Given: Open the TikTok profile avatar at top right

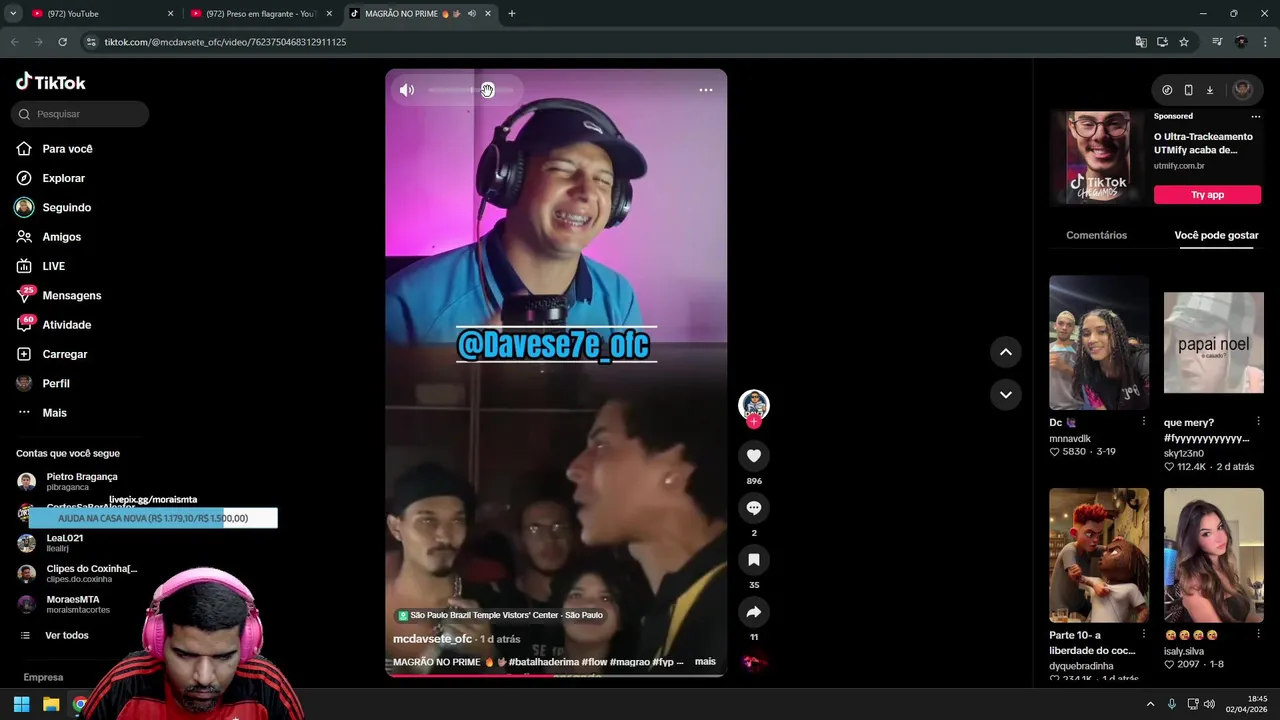Looking at the screenshot, I should coord(1242,90).
